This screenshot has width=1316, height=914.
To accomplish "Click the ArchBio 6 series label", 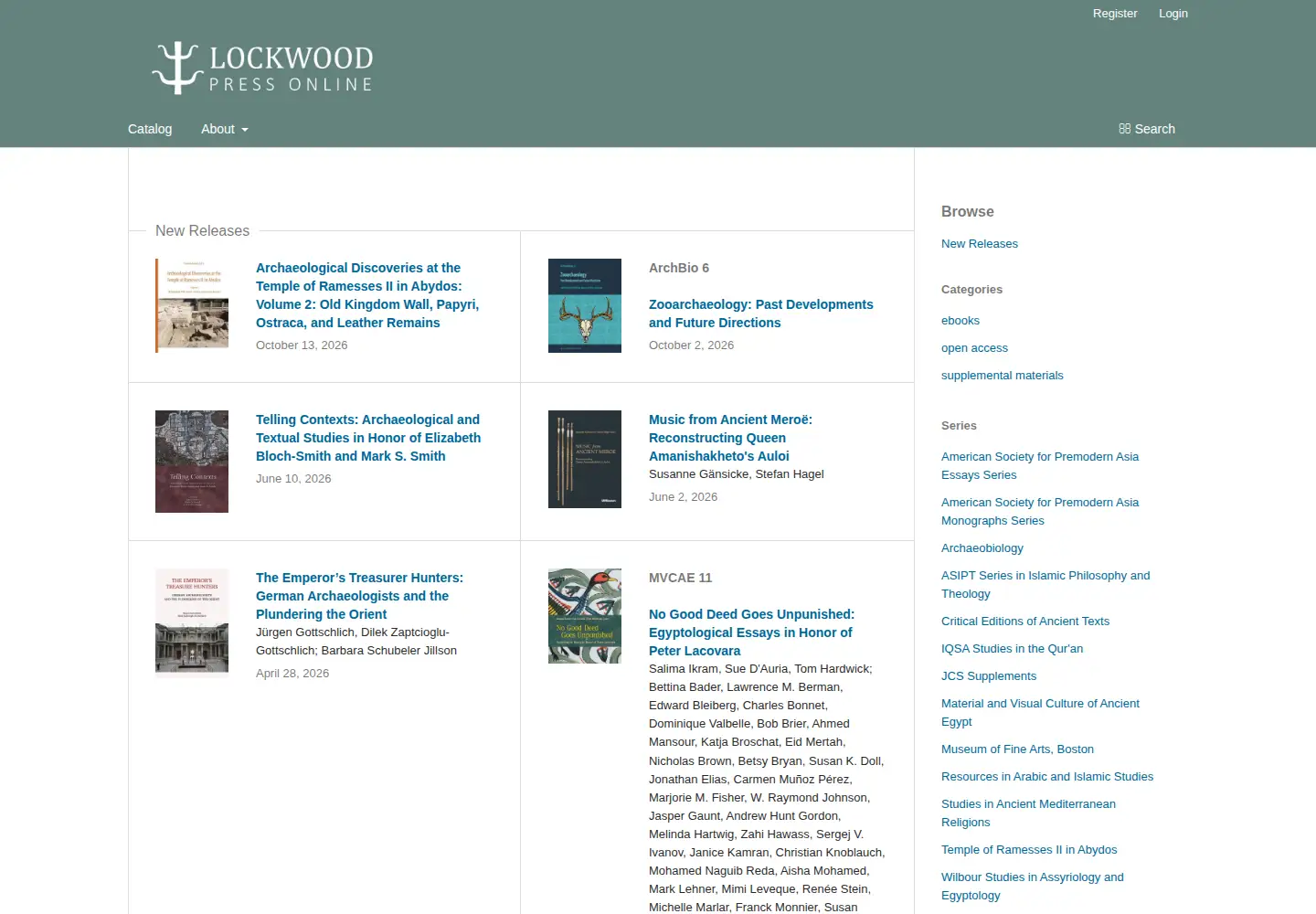I will (x=679, y=268).
